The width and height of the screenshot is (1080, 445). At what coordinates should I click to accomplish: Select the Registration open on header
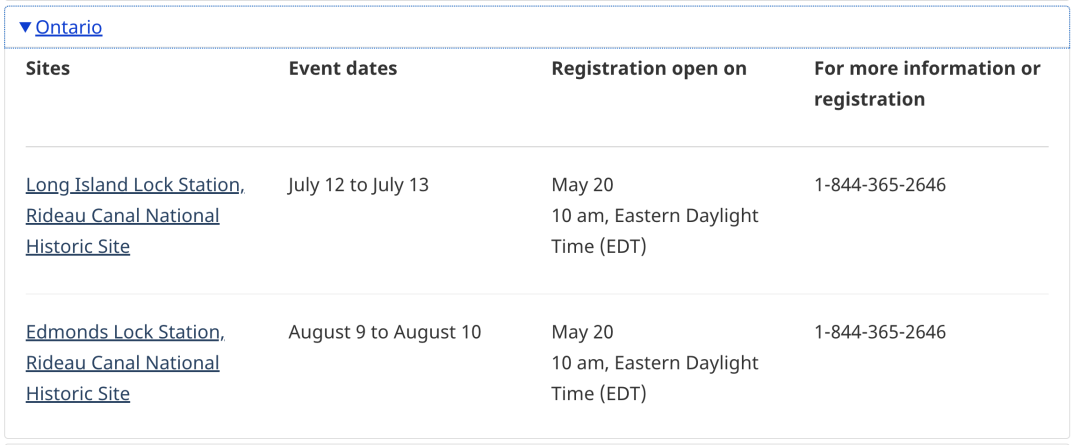[x=649, y=69]
